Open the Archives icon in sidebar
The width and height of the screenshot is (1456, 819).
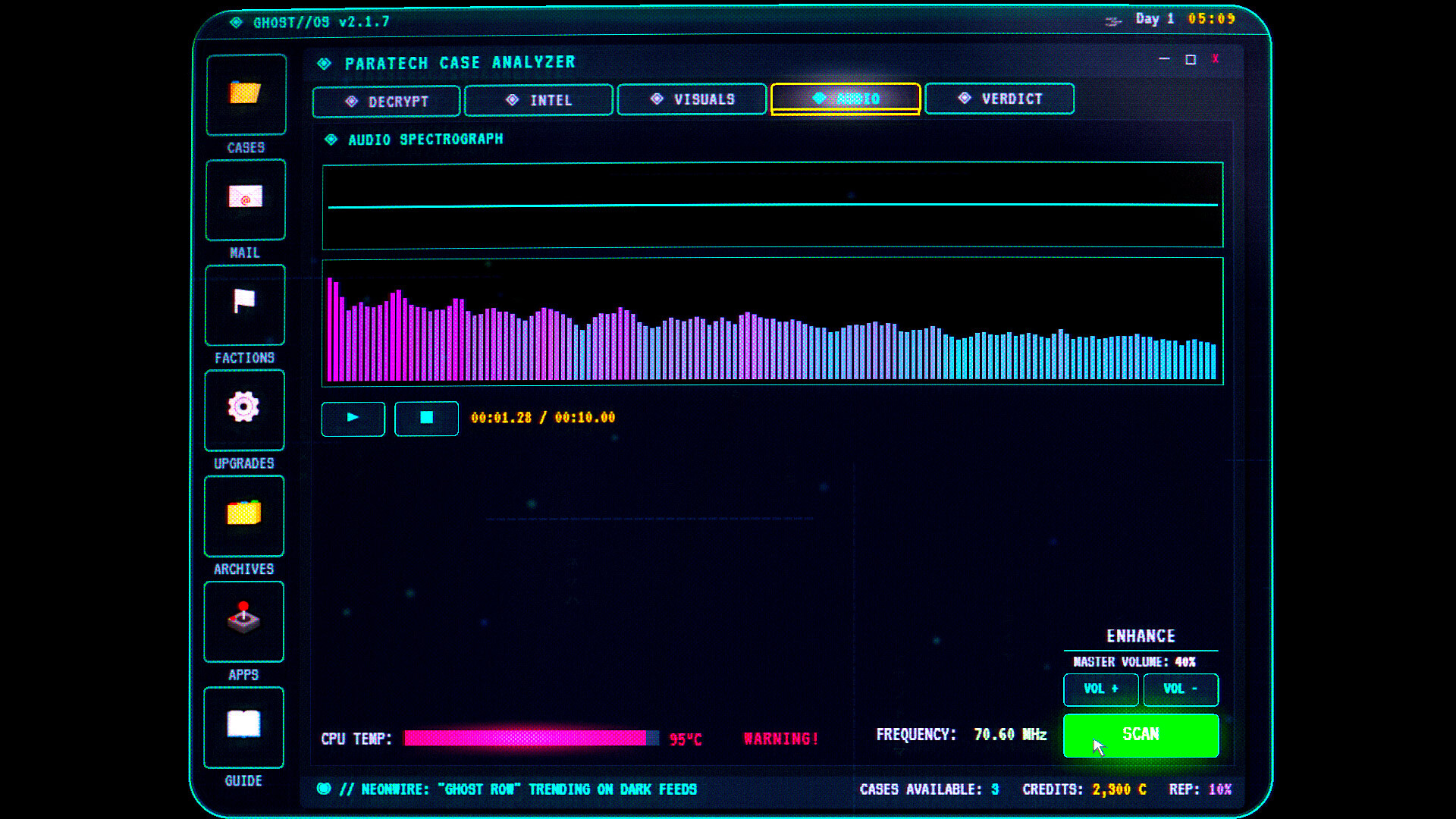[243, 515]
